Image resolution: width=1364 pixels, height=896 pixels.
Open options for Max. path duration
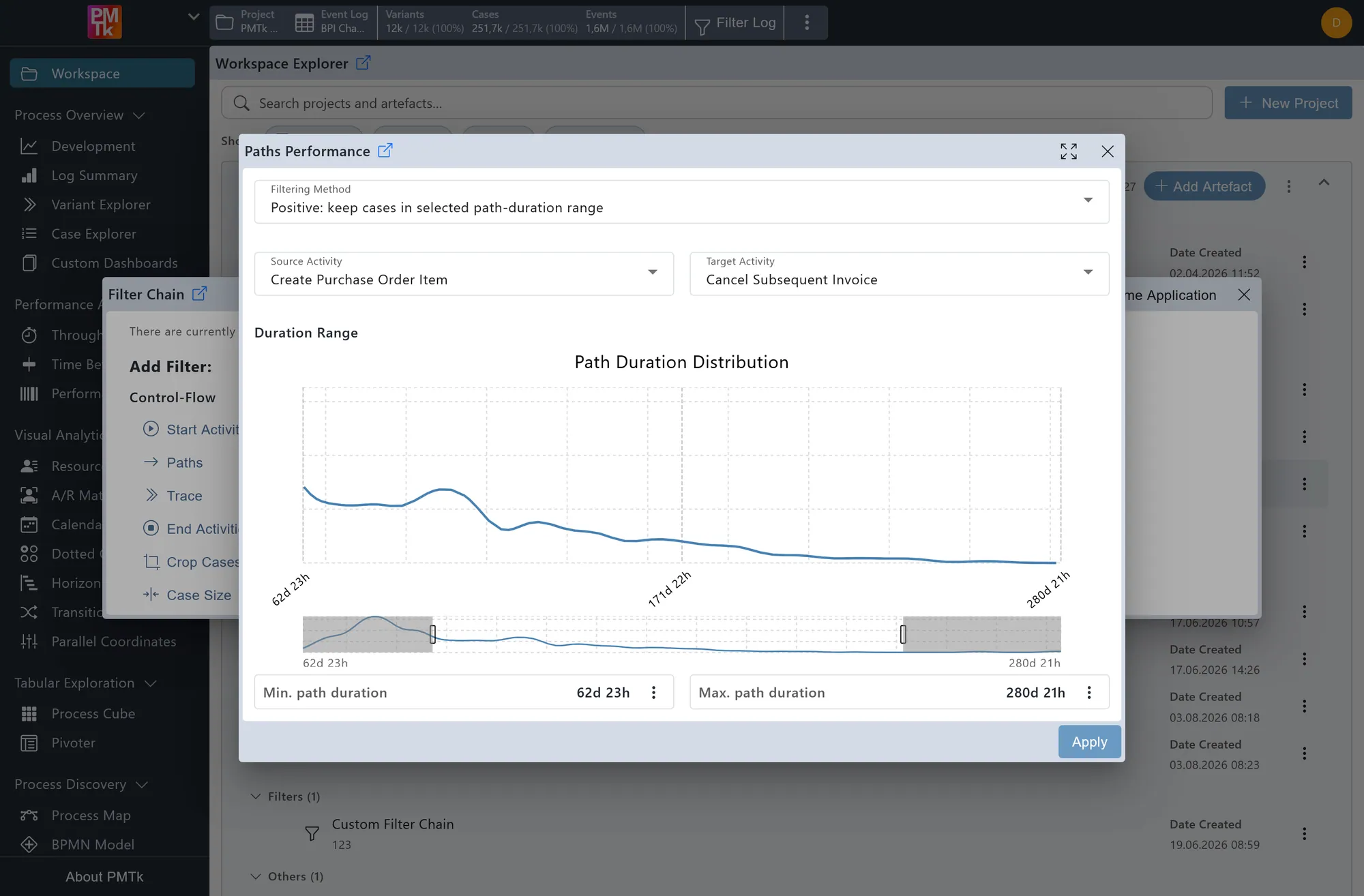tap(1089, 692)
